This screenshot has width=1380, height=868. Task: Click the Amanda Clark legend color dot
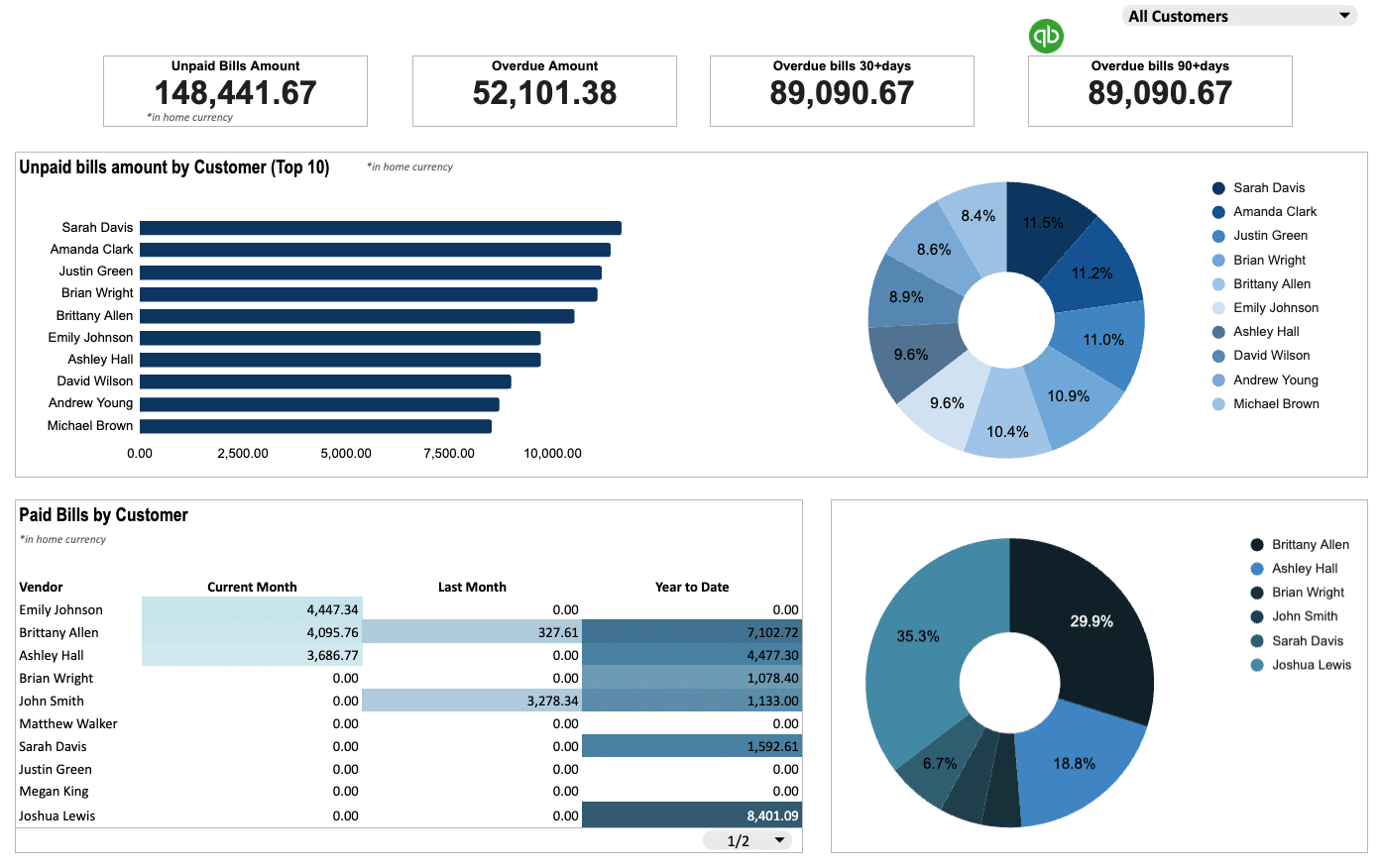pos(1218,212)
